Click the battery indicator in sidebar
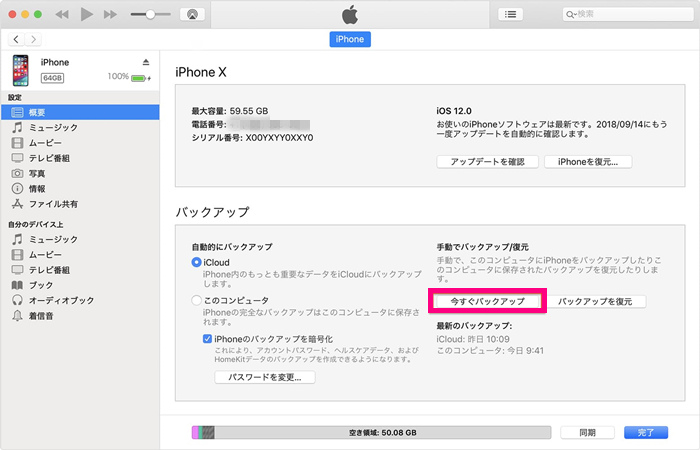The image size is (700, 450). click(x=139, y=78)
